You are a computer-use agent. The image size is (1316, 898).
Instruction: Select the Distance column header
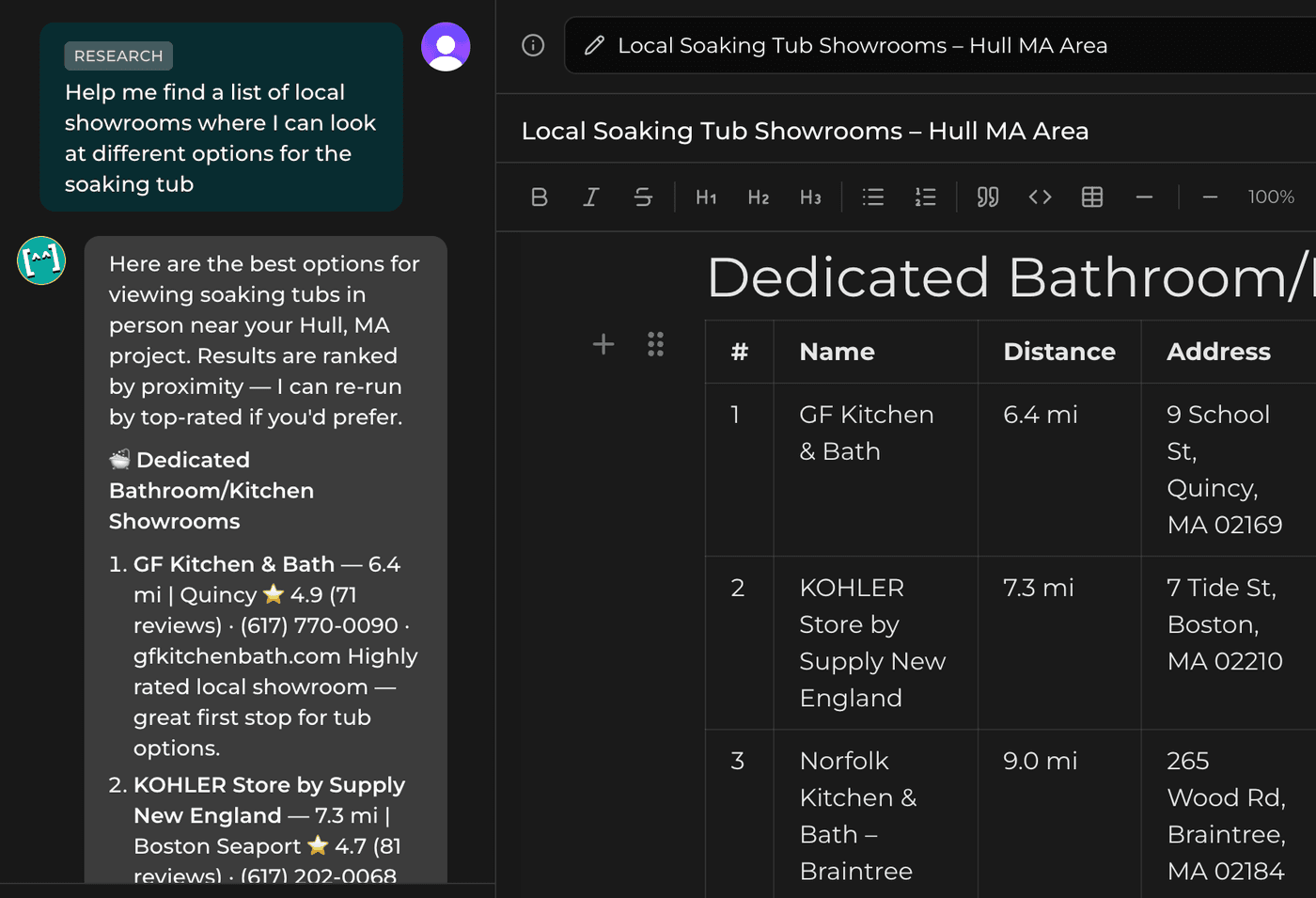tap(1059, 352)
